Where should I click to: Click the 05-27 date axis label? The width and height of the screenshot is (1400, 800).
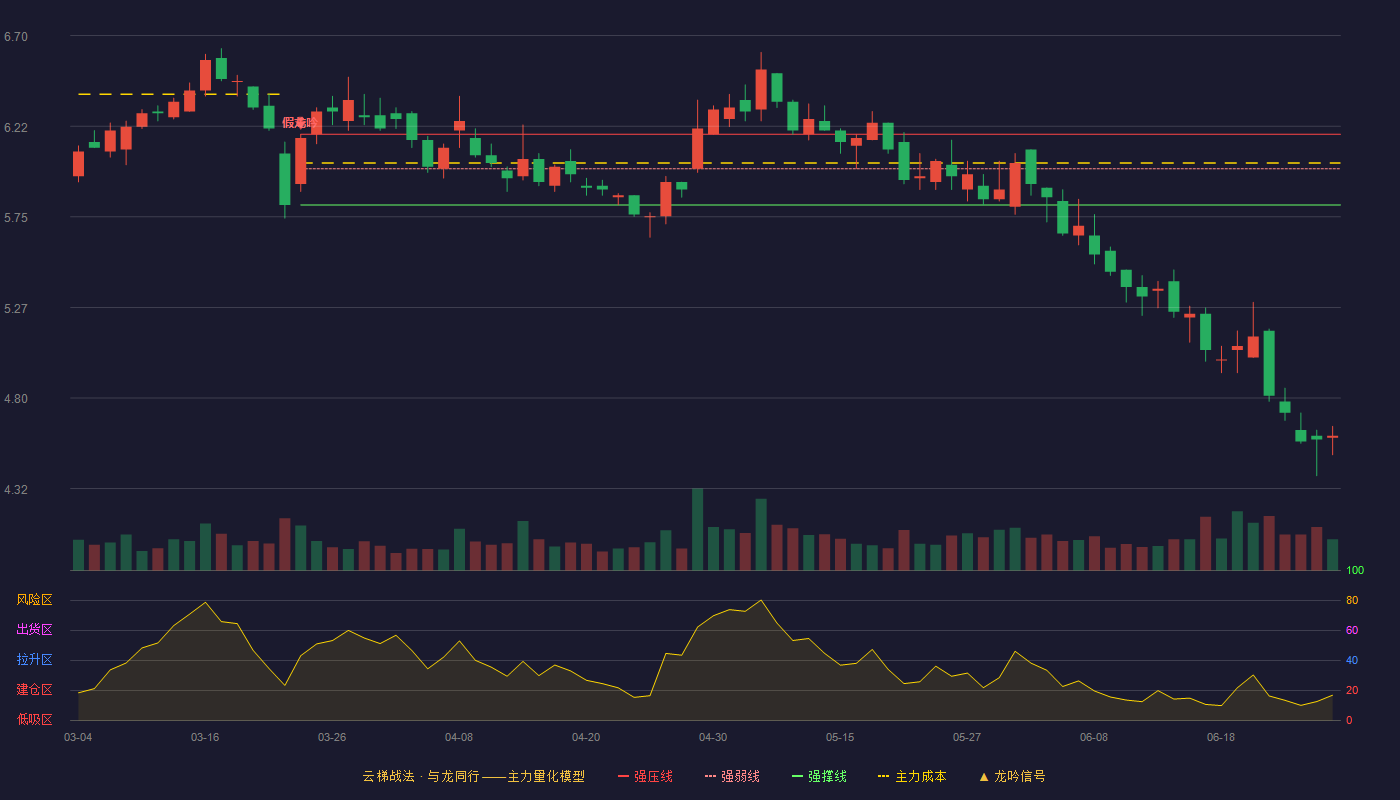(967, 737)
